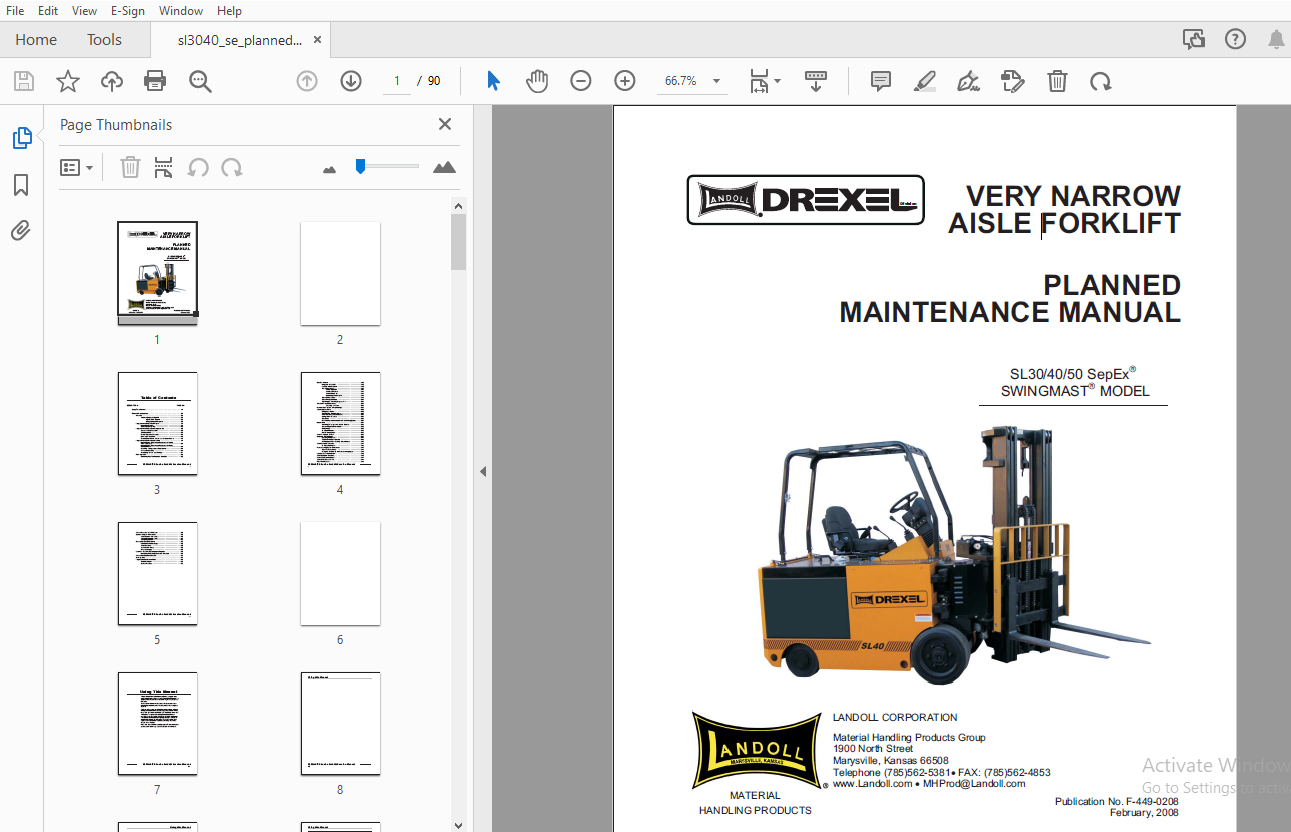This screenshot has width=1291, height=832.
Task: Select page 2 blank thumbnail
Action: tap(340, 273)
